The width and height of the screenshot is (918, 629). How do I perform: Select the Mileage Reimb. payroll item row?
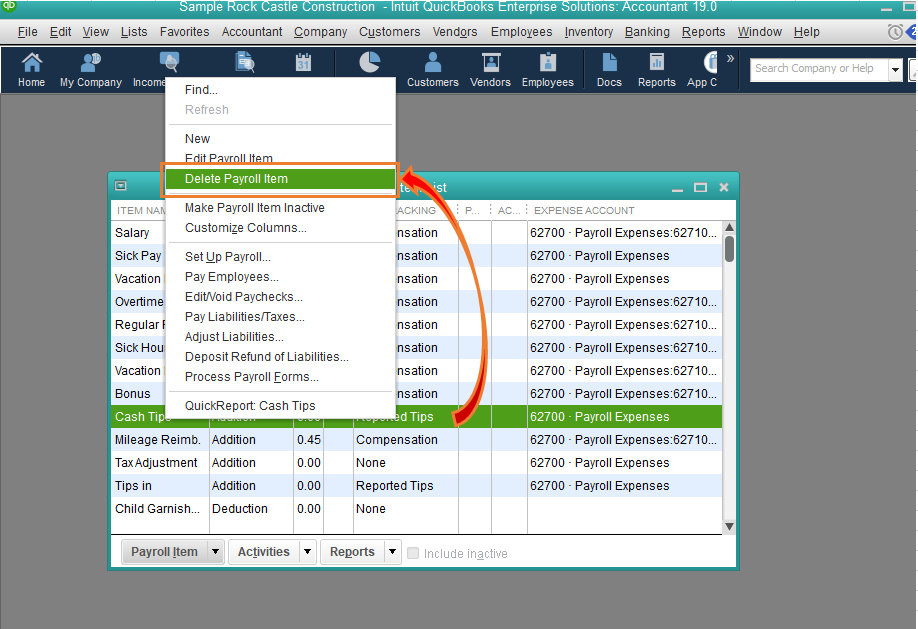(x=158, y=440)
